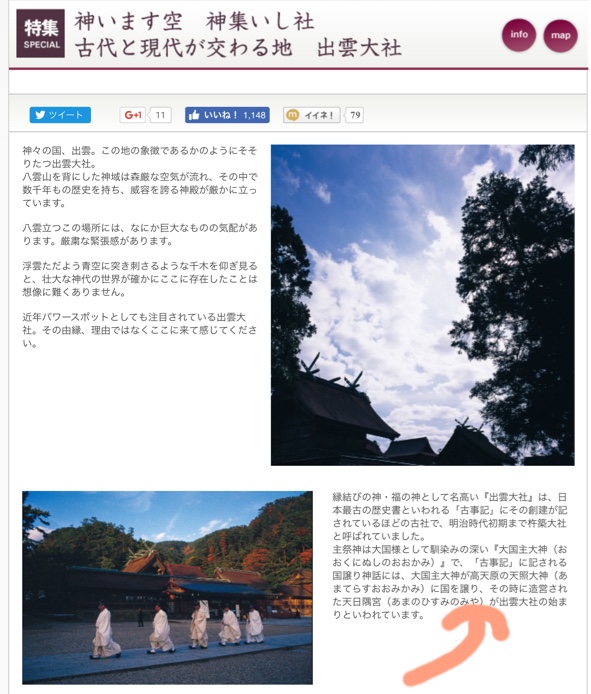
Task: Click the paragraph beginning 神々の国、出雲
Action: 140,177
